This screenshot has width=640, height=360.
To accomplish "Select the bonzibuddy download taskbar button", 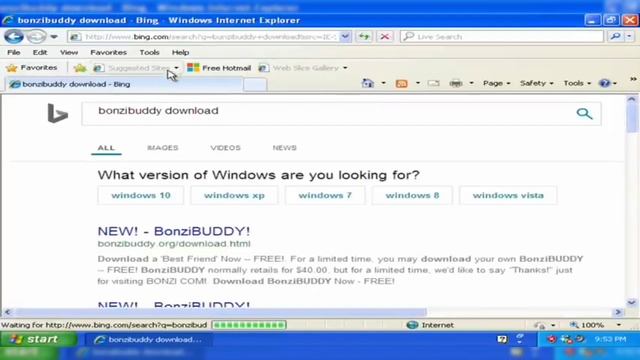I will click(x=149, y=340).
